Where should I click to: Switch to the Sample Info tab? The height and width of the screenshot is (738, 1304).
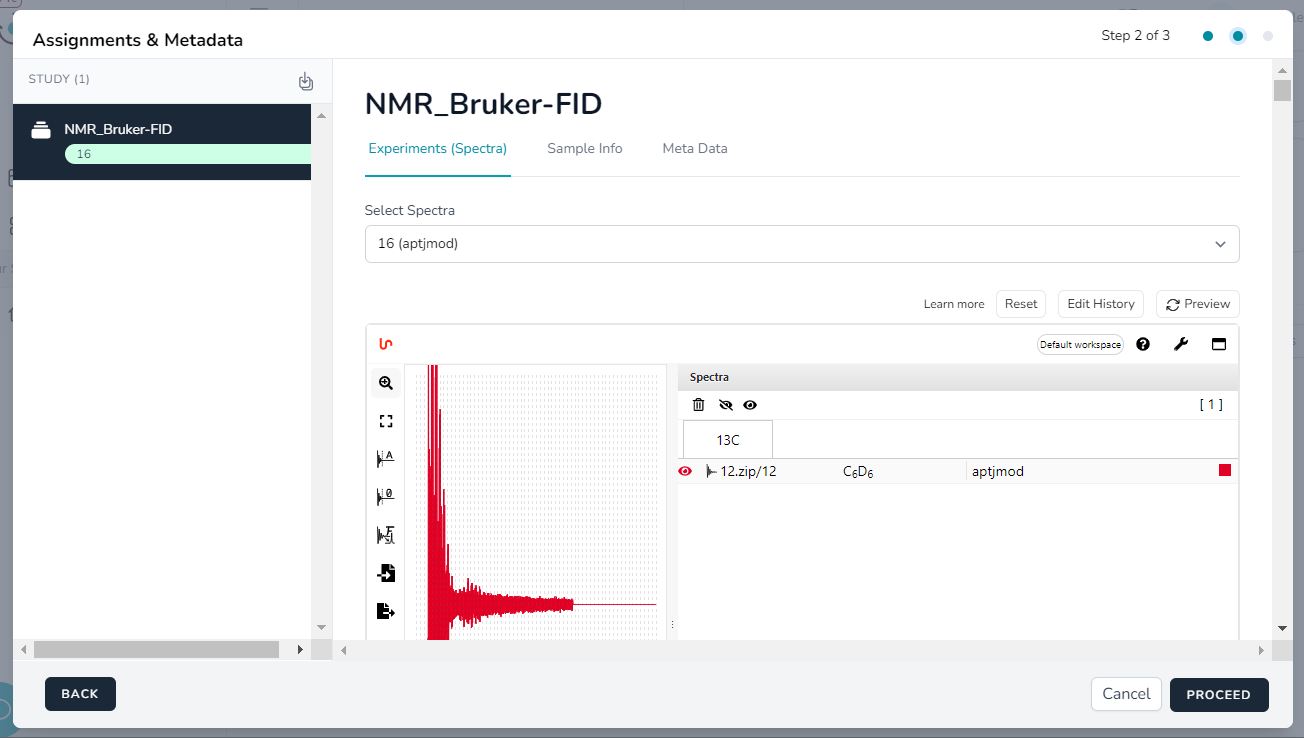(x=584, y=148)
